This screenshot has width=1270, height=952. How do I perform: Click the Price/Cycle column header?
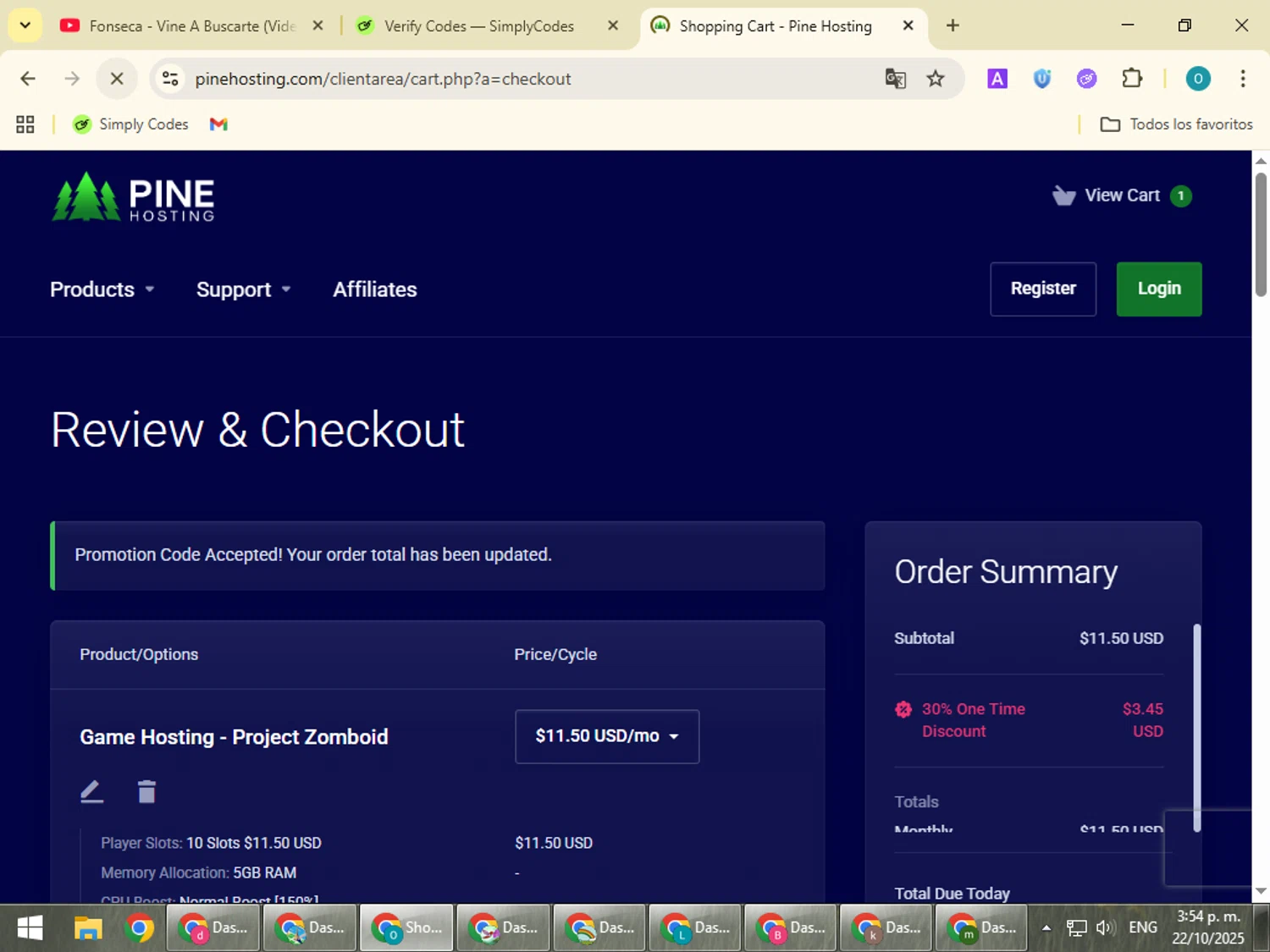555,654
